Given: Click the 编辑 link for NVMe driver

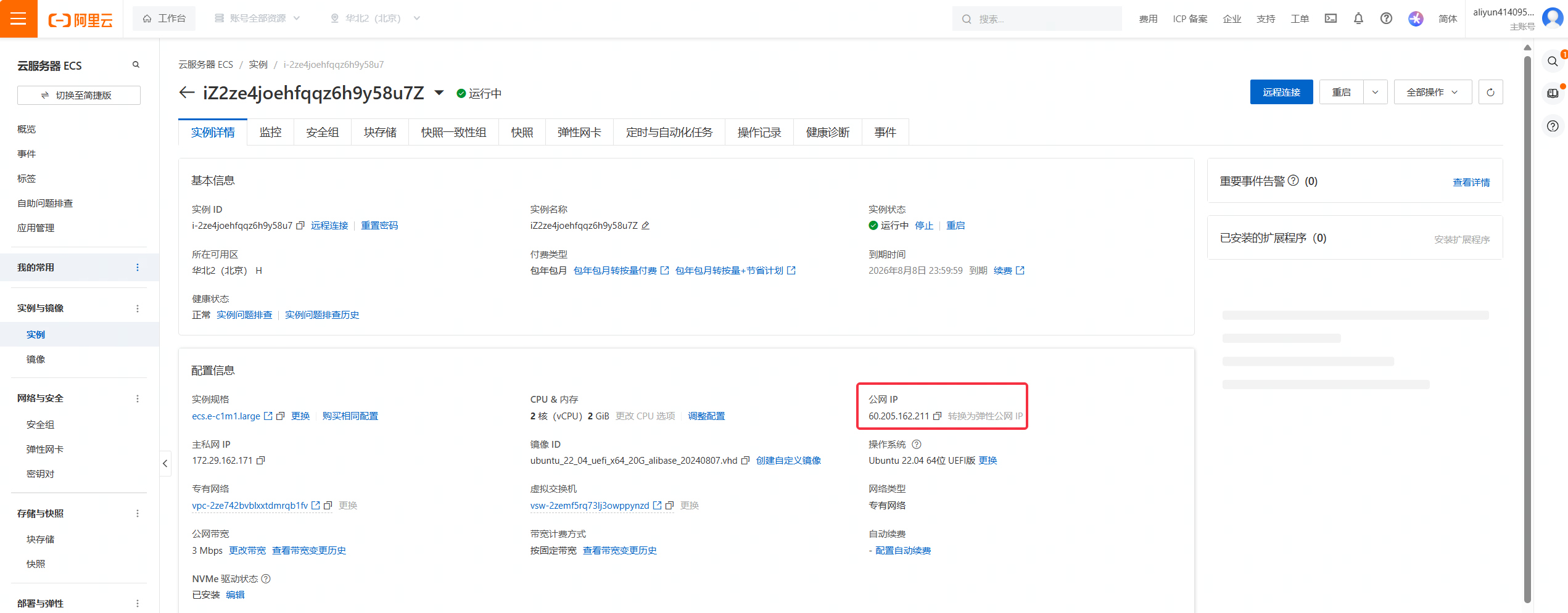Looking at the screenshot, I should 235,595.
